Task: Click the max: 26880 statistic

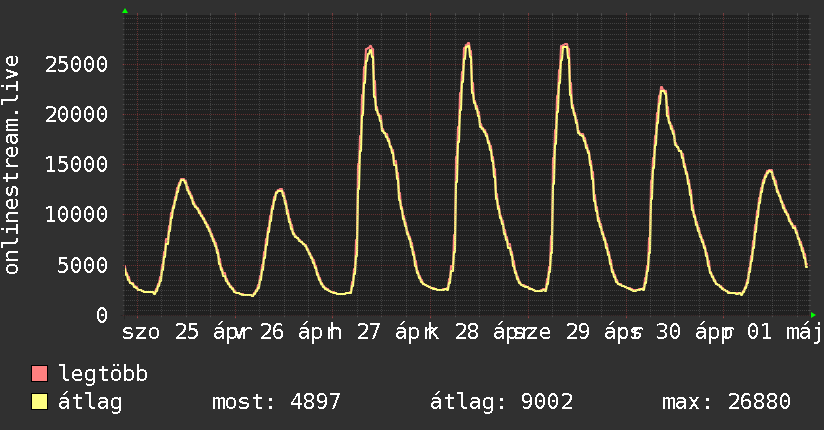Action: 726,402
